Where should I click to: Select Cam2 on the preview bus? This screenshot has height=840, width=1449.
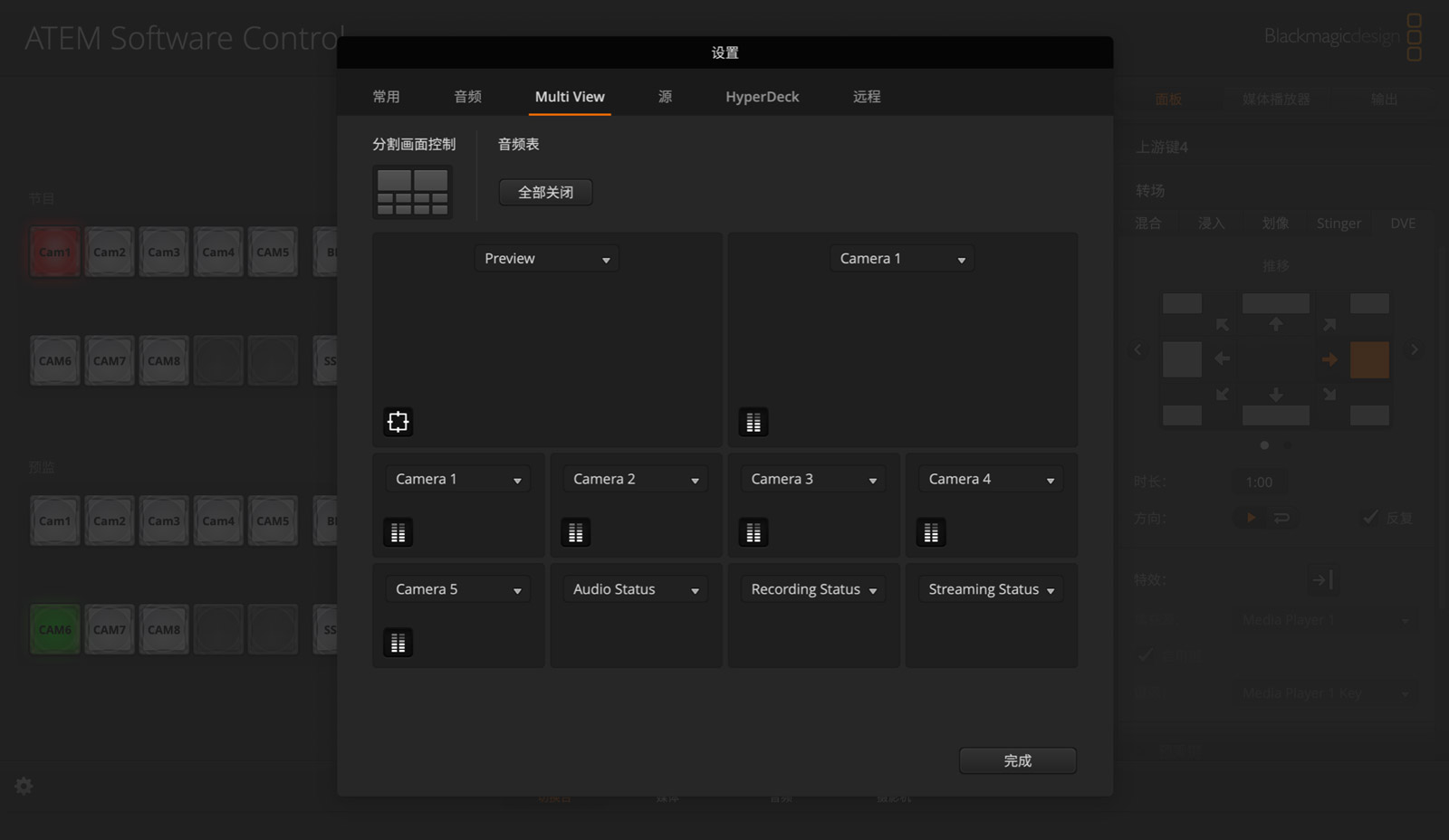coord(110,520)
